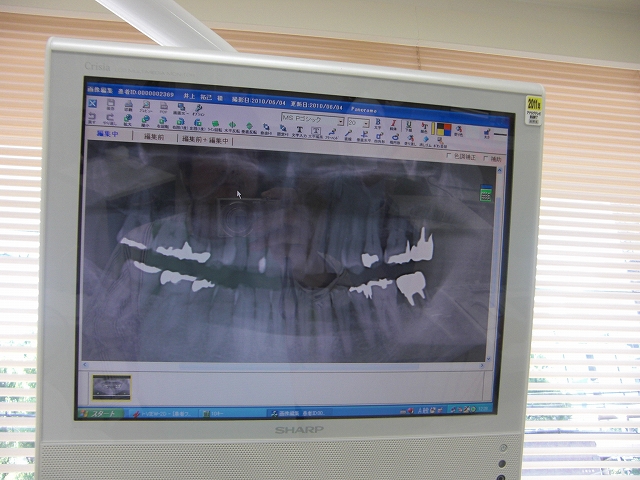
Task: Click the horizontal scrollbar left arrow
Action: (x=85, y=365)
